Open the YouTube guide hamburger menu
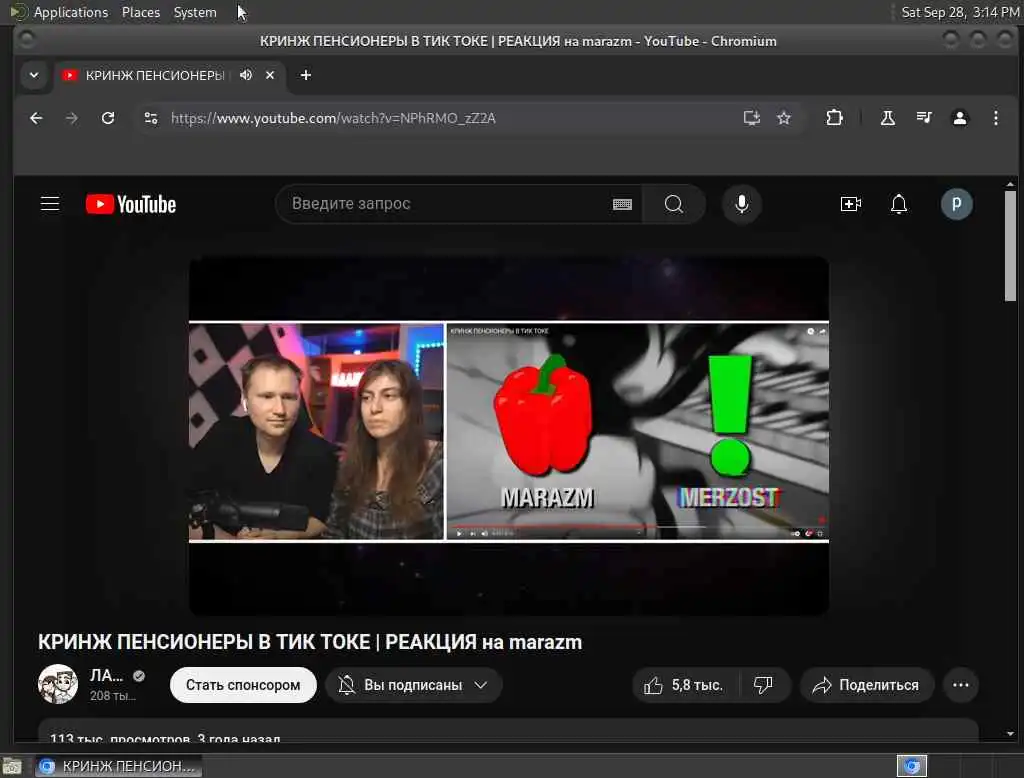 coord(50,204)
